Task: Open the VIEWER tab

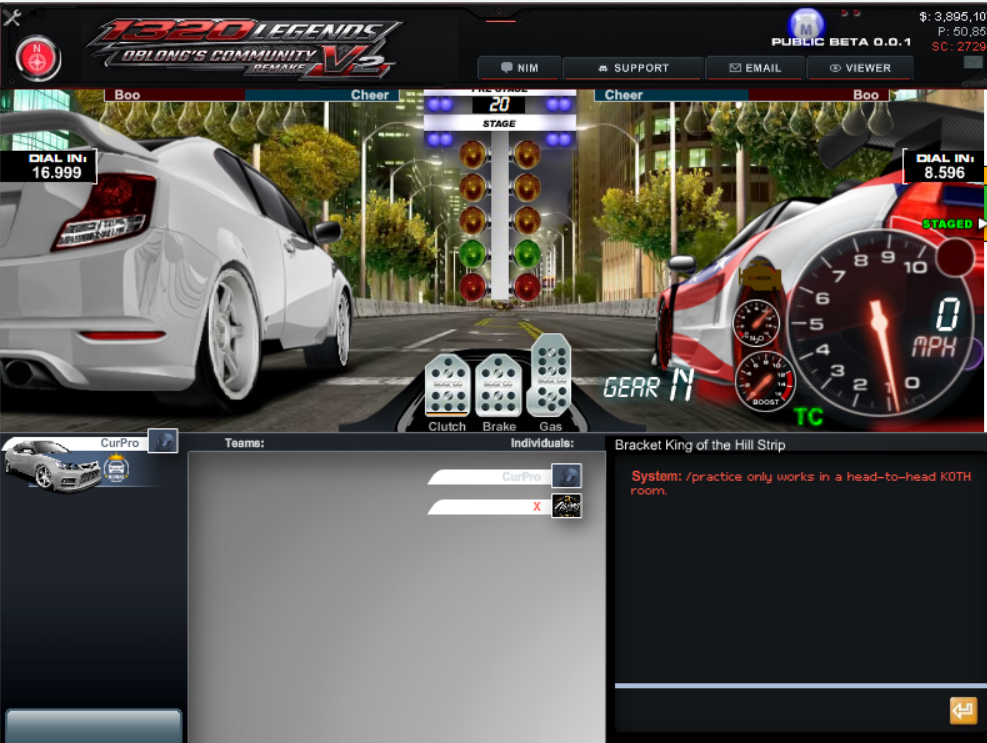Action: point(860,68)
